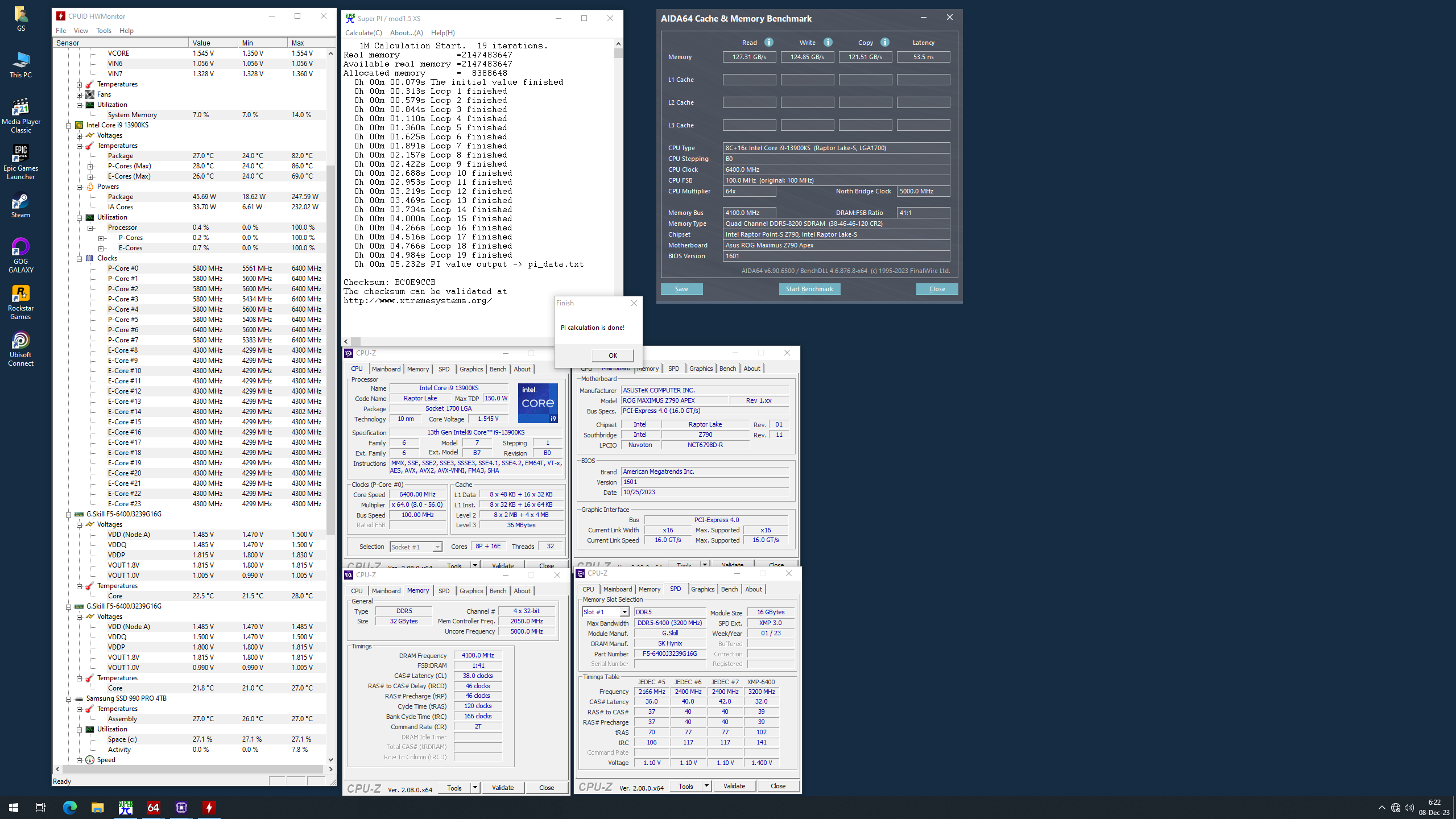Close AIDA64 benchmark via Close button
This screenshot has width=1456, height=819.
pos(937,289)
